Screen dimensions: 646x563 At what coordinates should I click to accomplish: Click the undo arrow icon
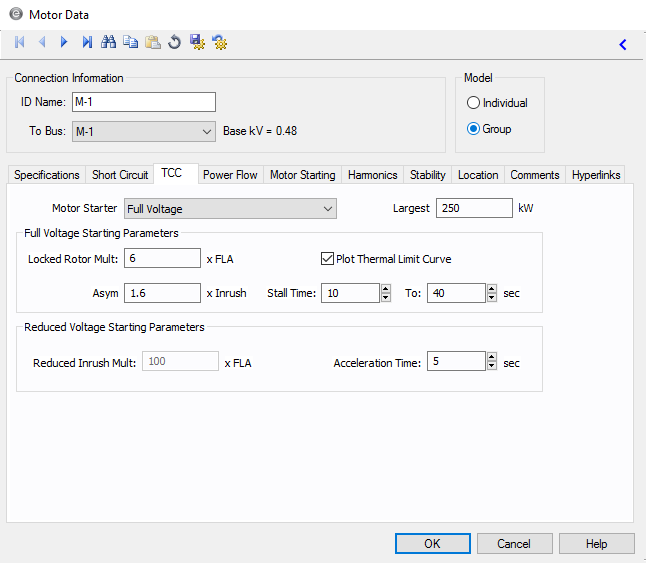click(x=174, y=42)
